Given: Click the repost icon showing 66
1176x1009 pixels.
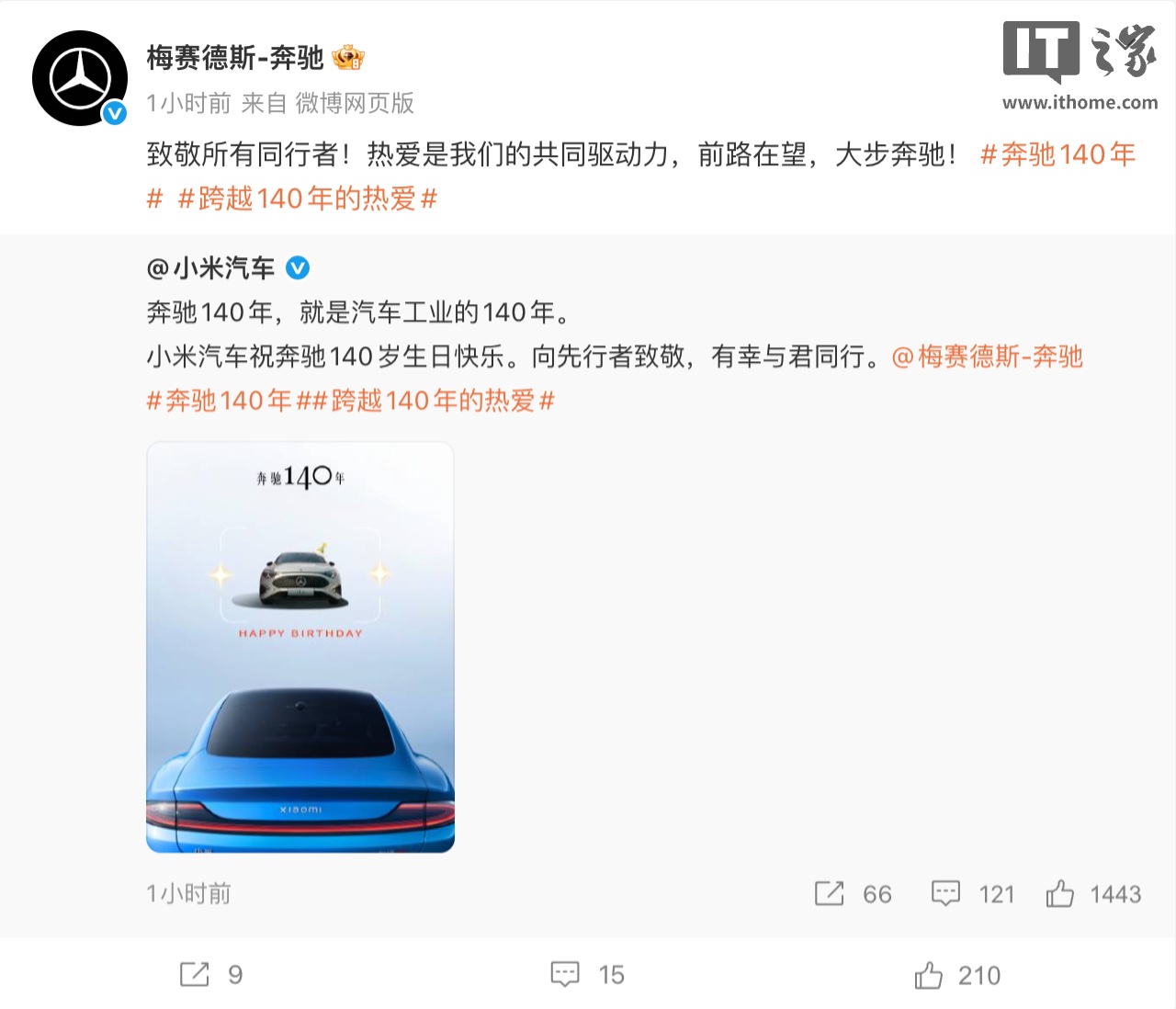Looking at the screenshot, I should [x=829, y=893].
